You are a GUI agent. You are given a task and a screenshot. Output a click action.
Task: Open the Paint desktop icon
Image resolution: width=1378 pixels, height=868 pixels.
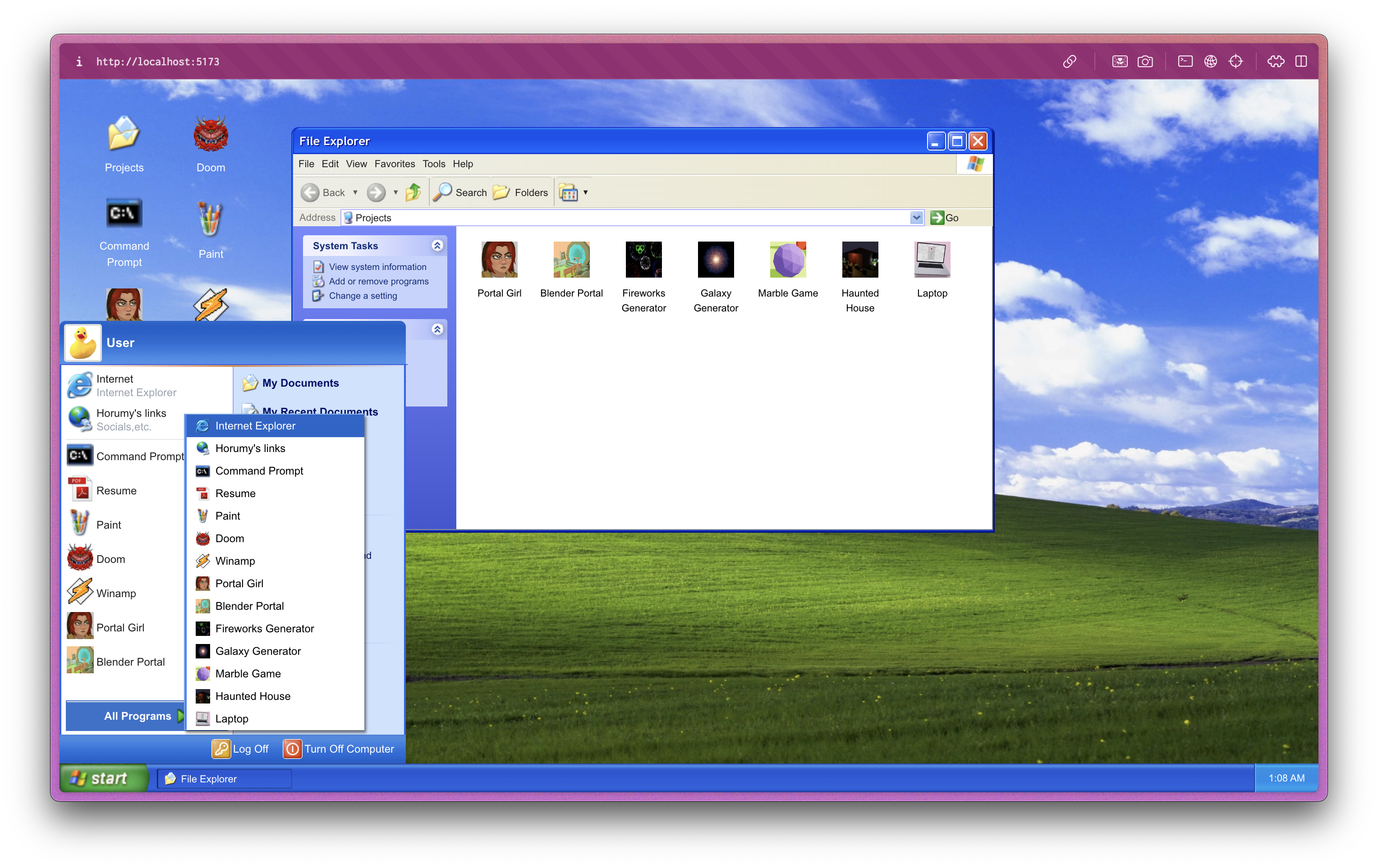click(211, 220)
